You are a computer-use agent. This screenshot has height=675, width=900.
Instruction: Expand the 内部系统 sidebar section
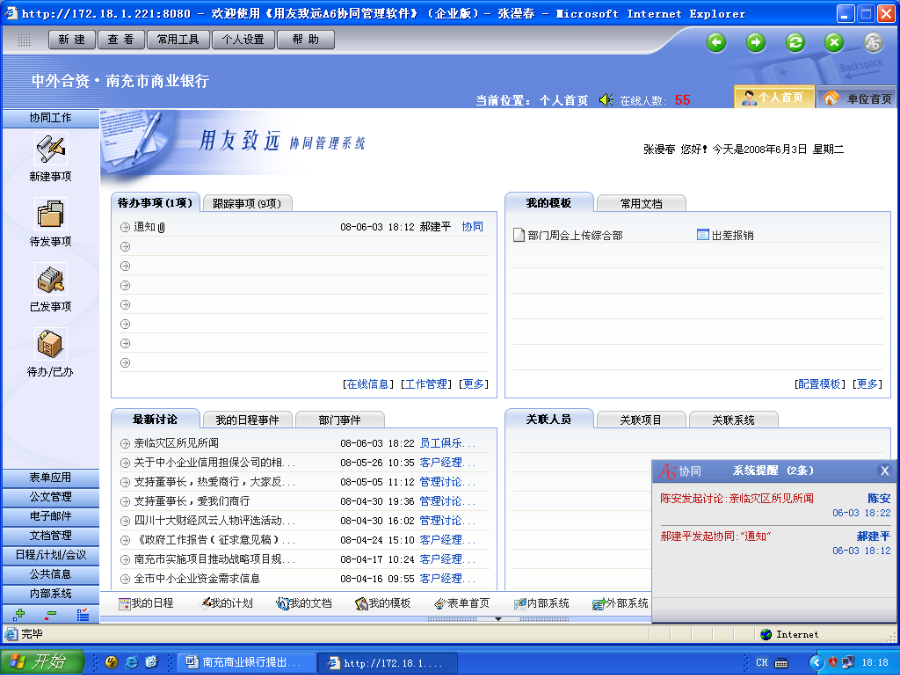(51, 593)
